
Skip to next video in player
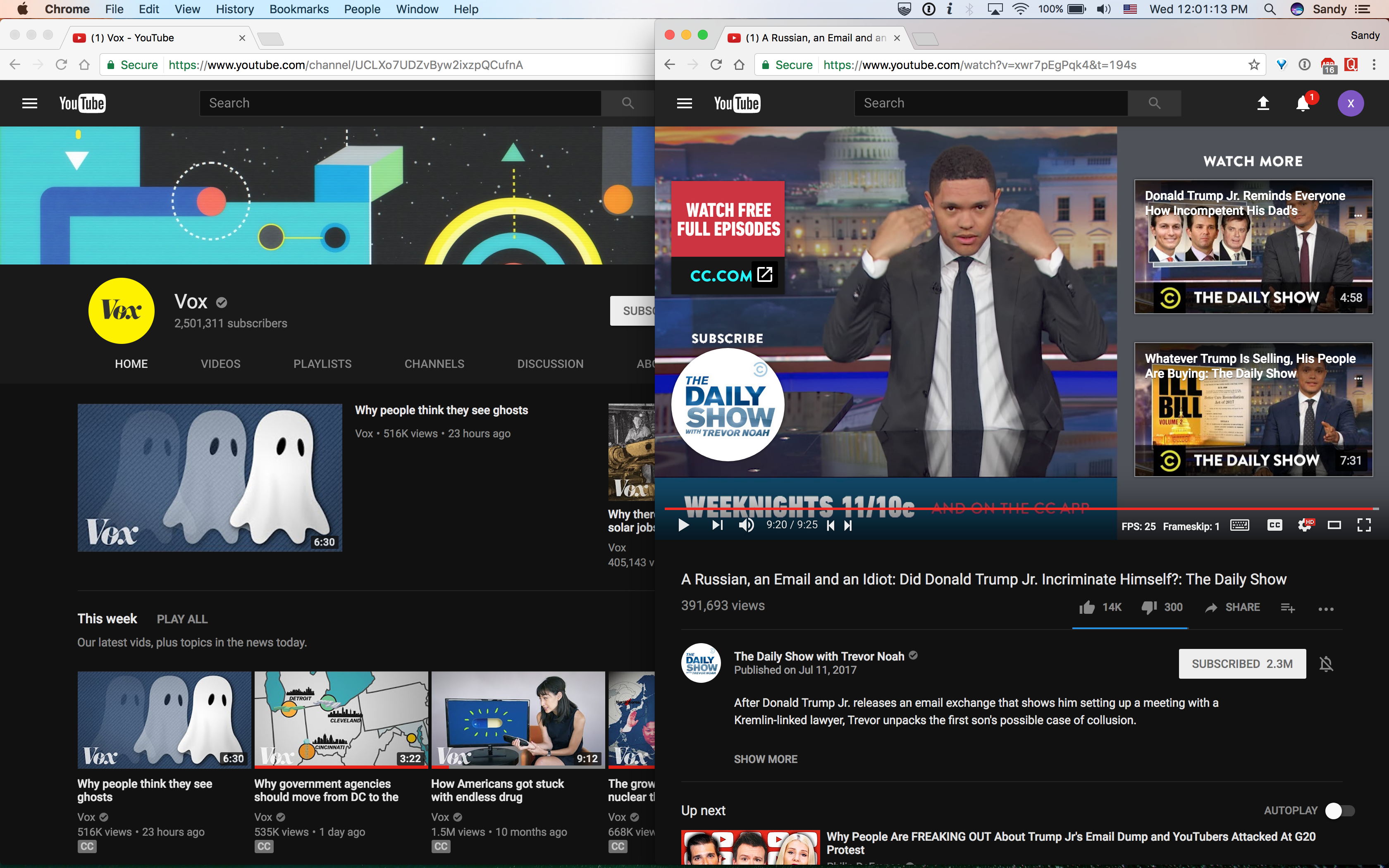coord(718,525)
